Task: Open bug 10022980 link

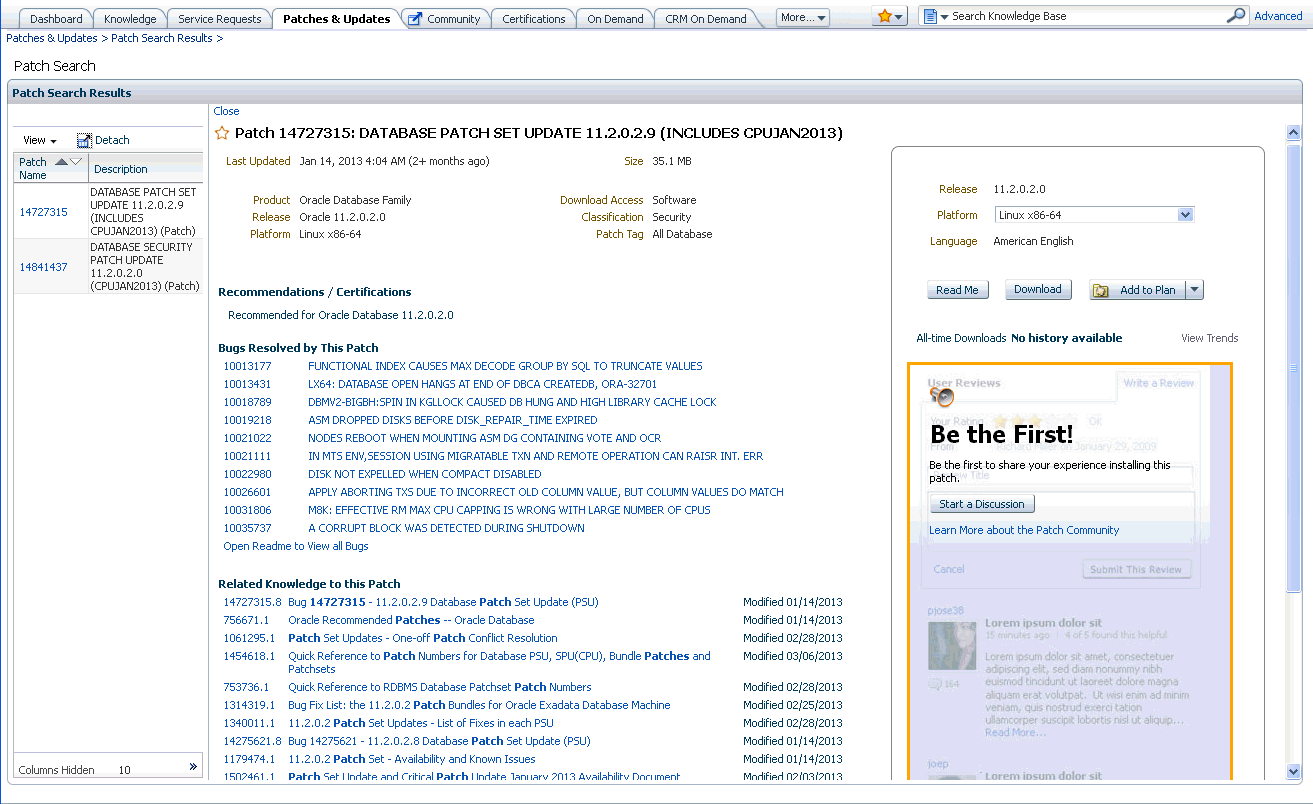Action: (x=247, y=474)
